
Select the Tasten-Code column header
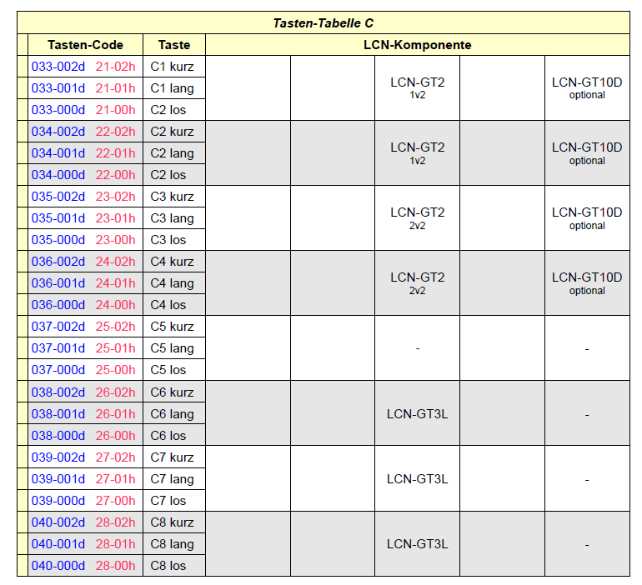click(85, 45)
